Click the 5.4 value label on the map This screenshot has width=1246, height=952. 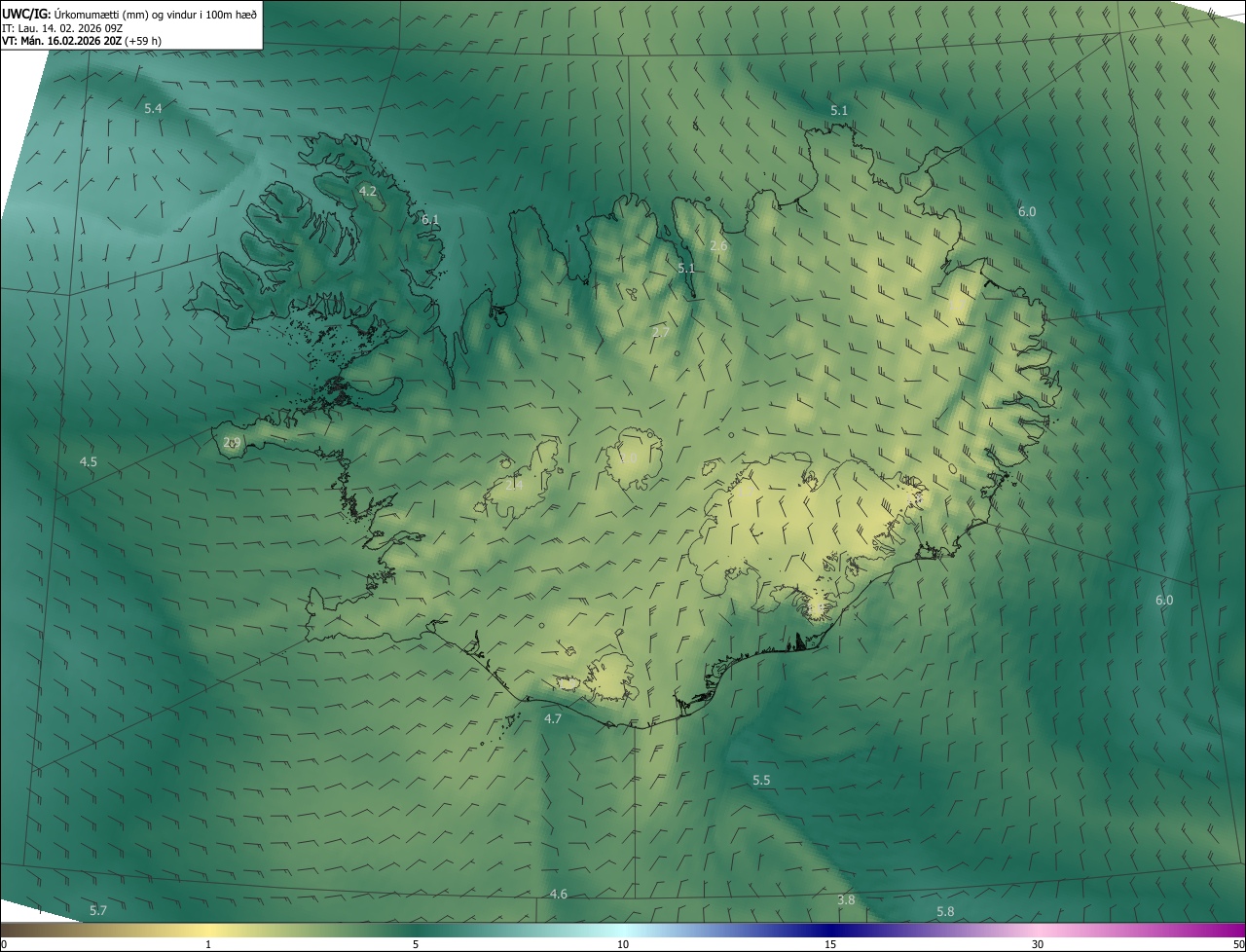[x=153, y=108]
